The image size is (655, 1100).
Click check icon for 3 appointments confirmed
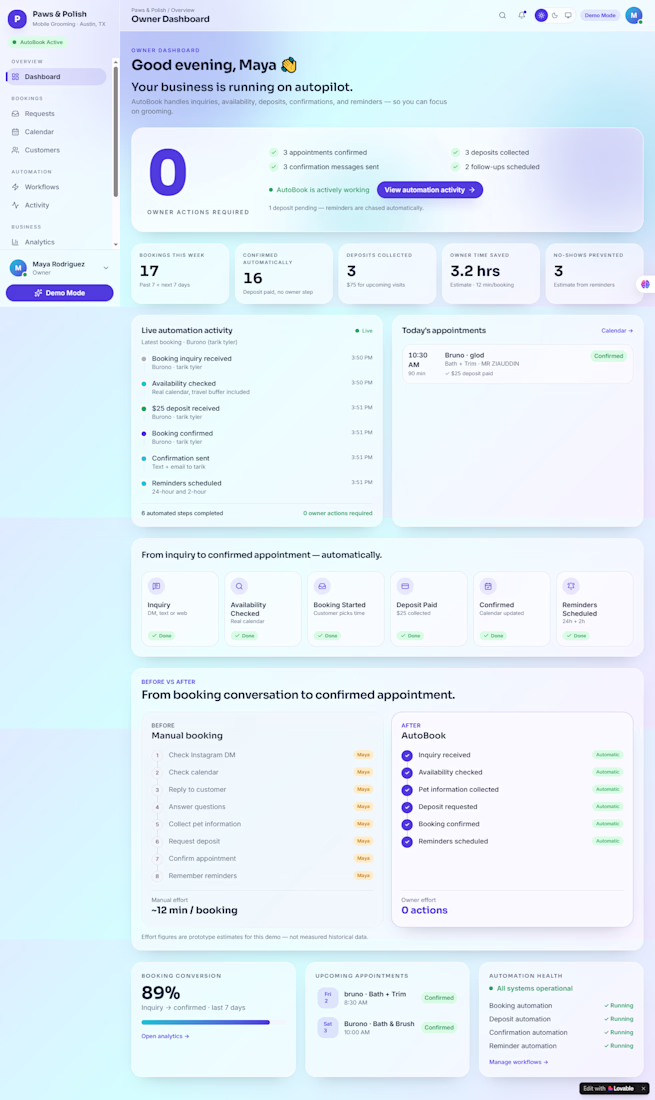click(274, 152)
